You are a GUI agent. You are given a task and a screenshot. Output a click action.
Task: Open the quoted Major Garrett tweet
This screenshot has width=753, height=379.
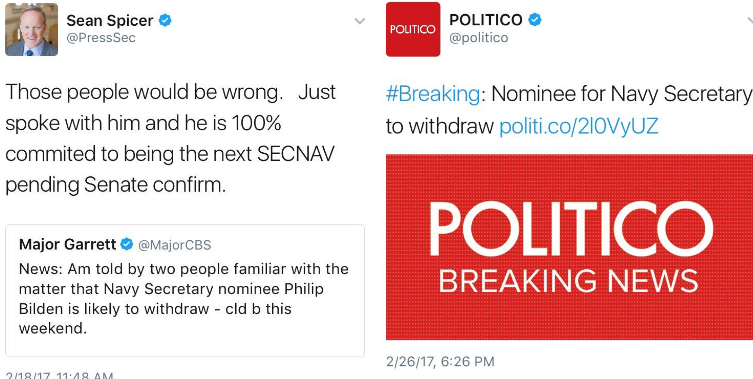coord(185,290)
